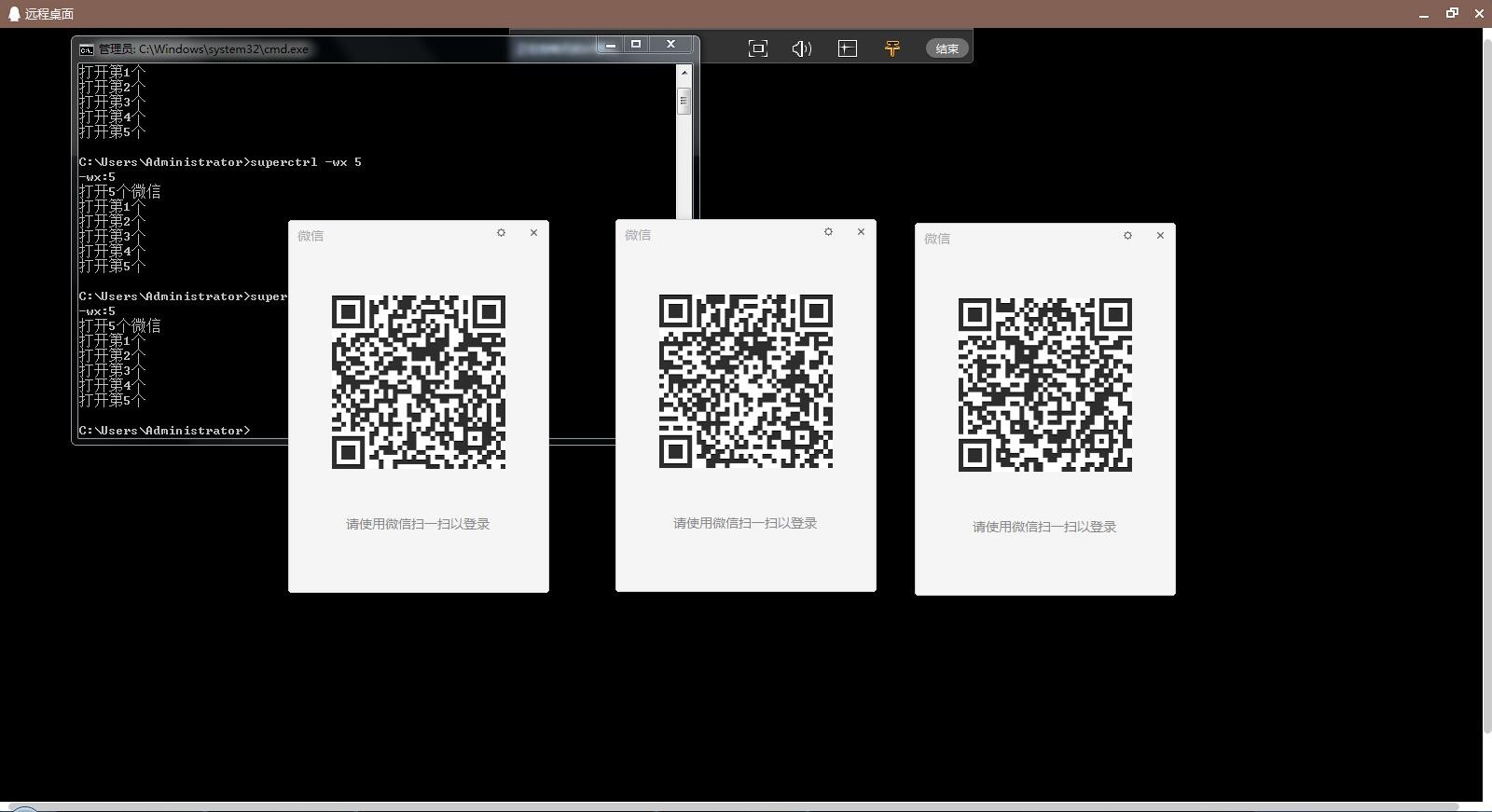Click the cmd prompt line C:\Users\Administrator> at bottom
This screenshot has width=1492, height=812.
pos(165,431)
